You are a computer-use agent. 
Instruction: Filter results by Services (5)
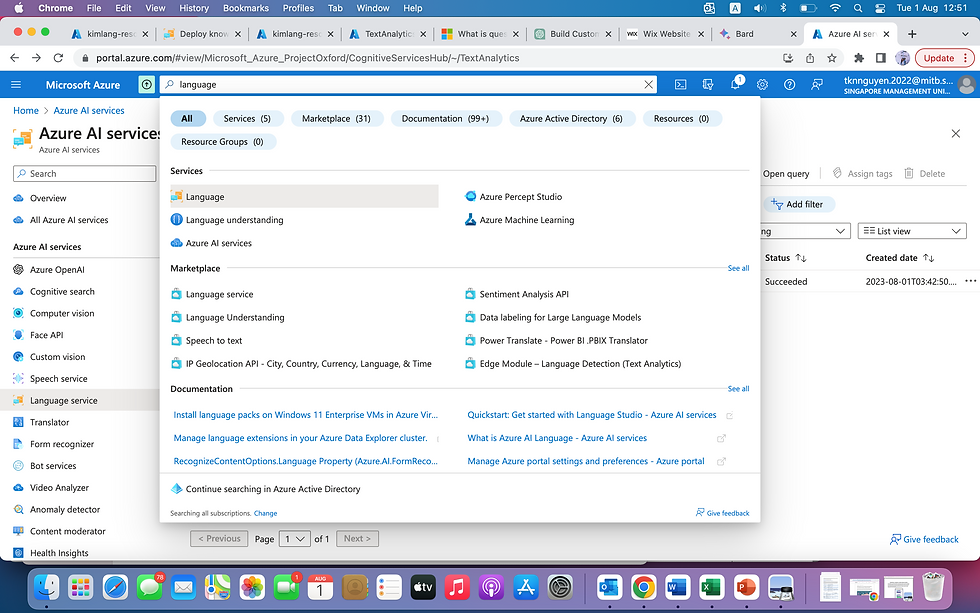pyautogui.click(x=248, y=119)
